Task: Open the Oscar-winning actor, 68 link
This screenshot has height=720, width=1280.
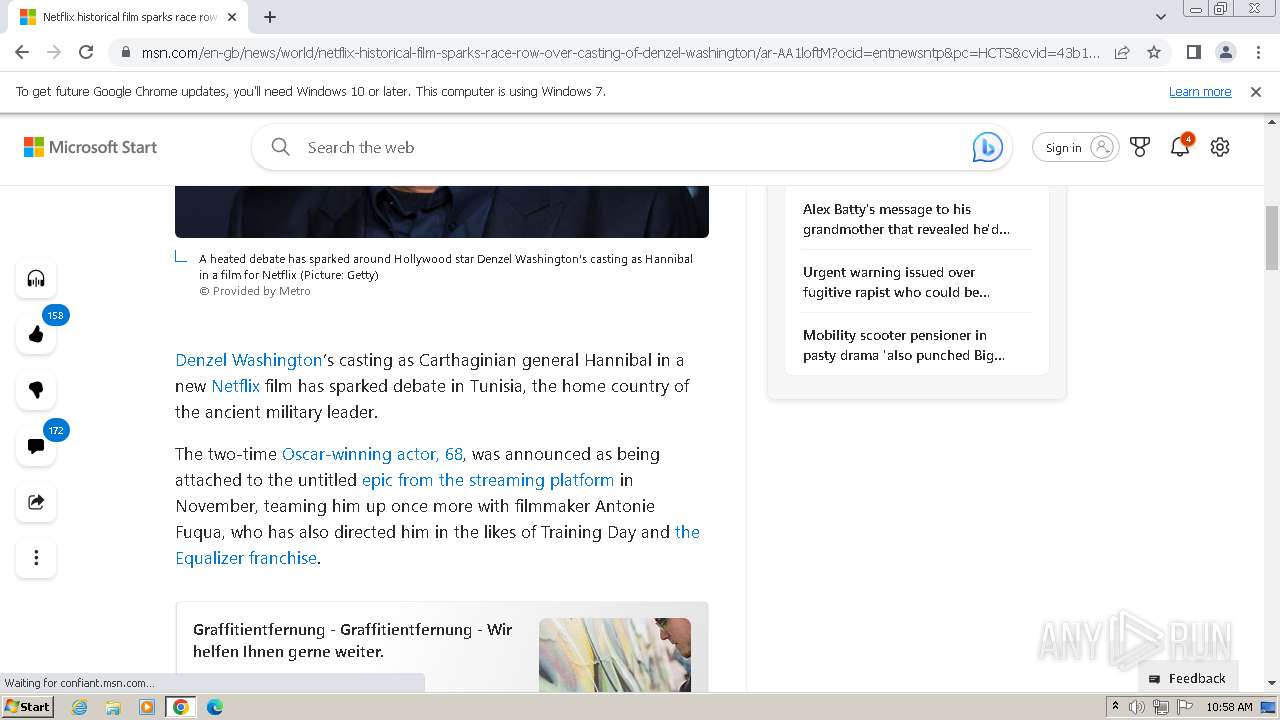Action: [372, 454]
